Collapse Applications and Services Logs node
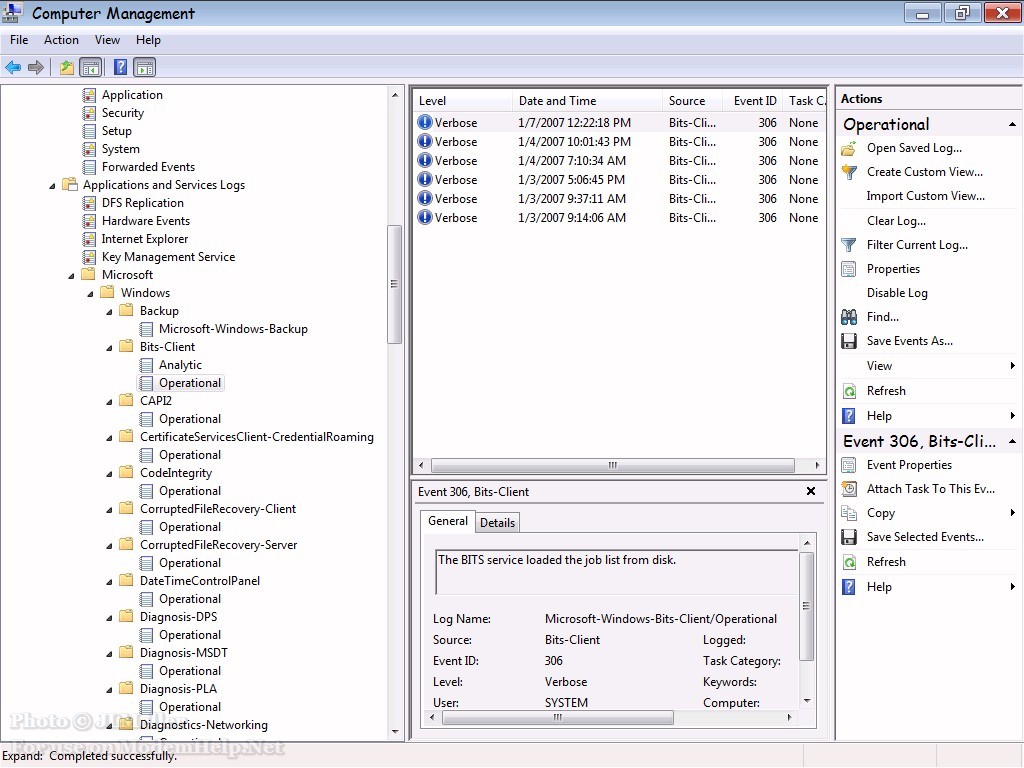 tap(52, 186)
